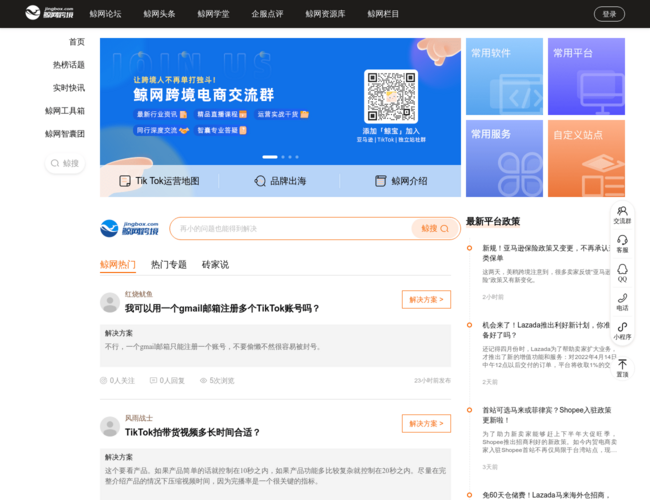Open question about gmail注册多个TikTok账号
The height and width of the screenshot is (500, 650).
tap(222, 308)
